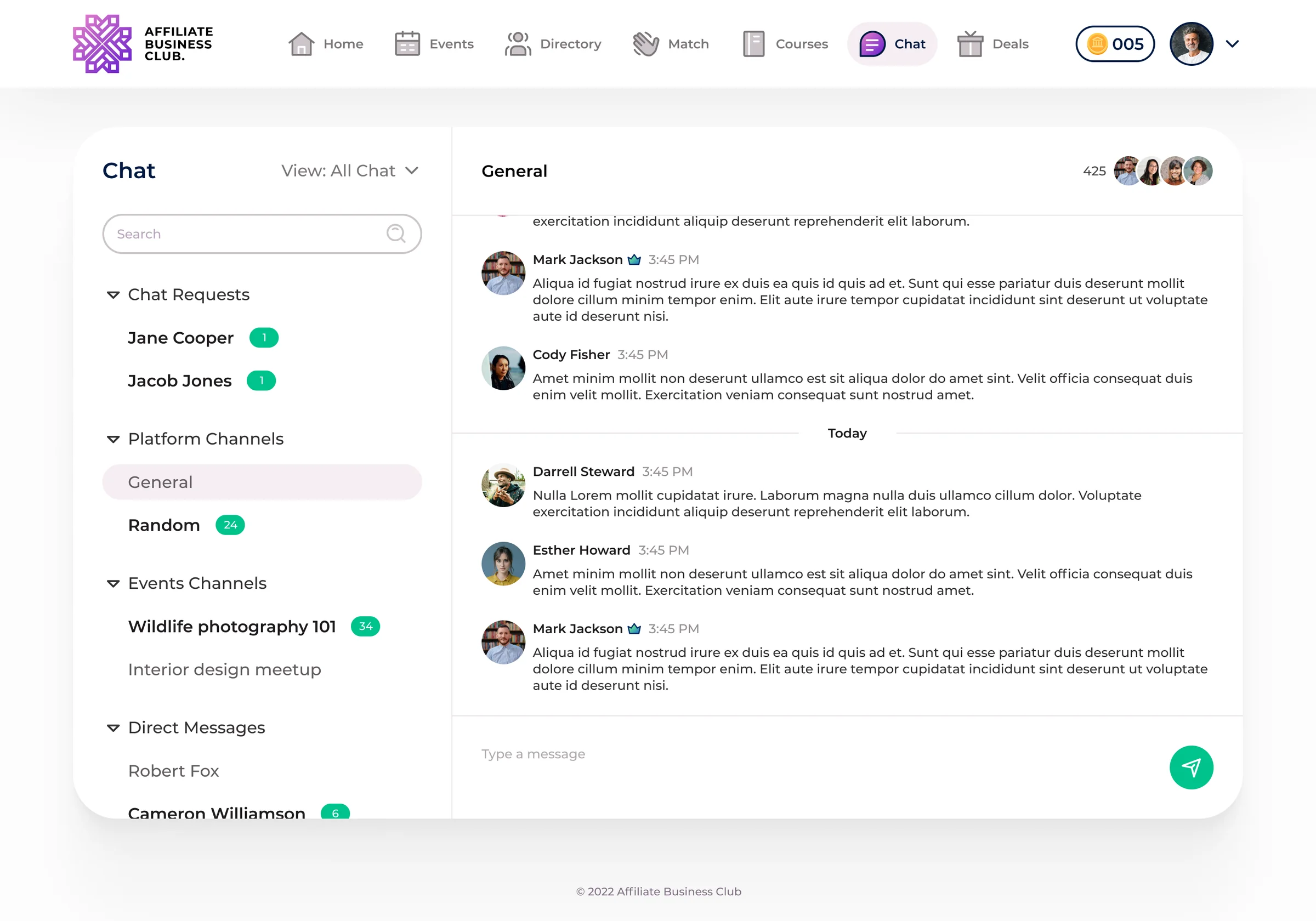1316x921 pixels.
Task: Send message with green paper plane button
Action: tap(1190, 767)
